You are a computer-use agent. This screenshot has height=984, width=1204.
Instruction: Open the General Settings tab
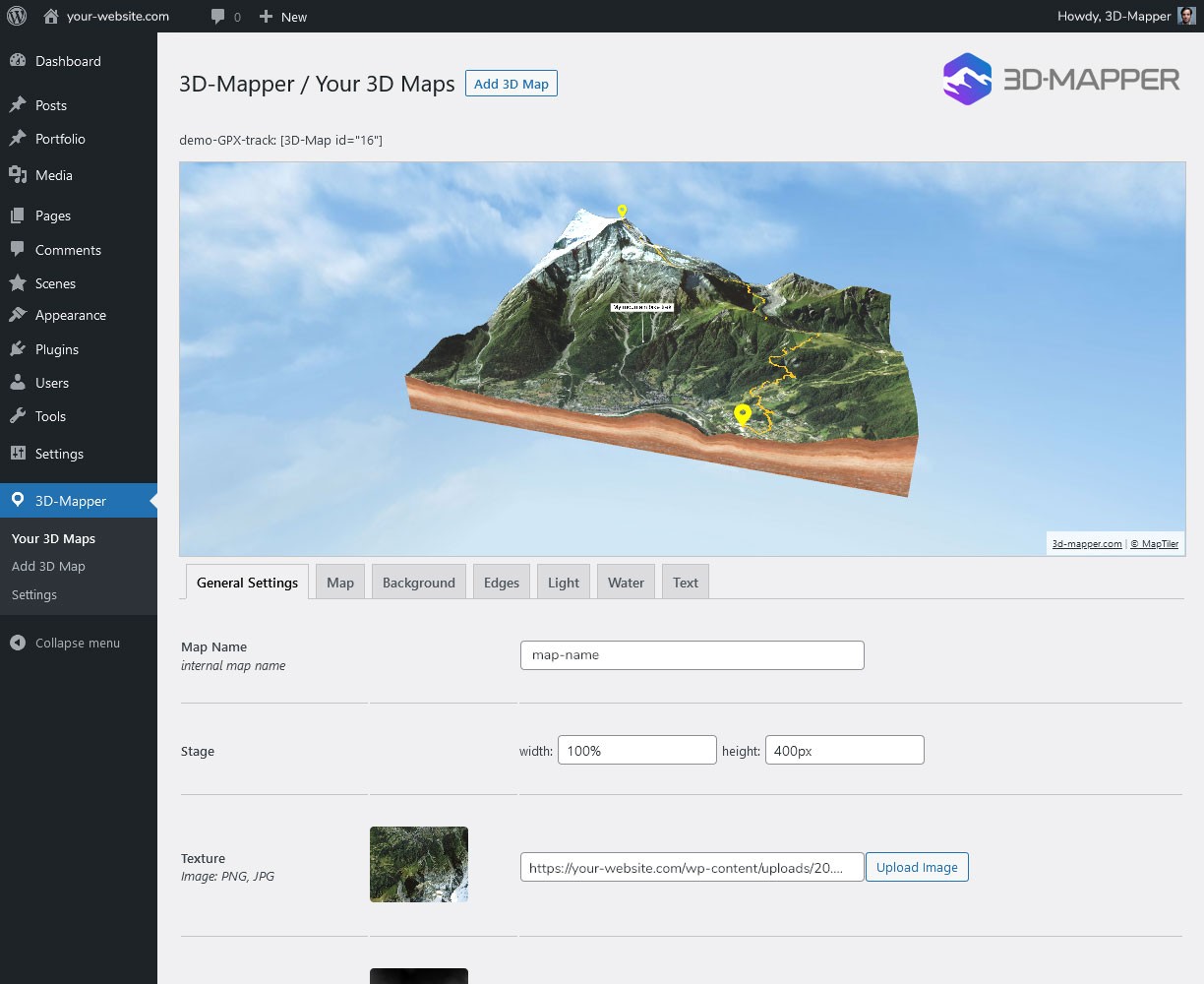tap(247, 582)
